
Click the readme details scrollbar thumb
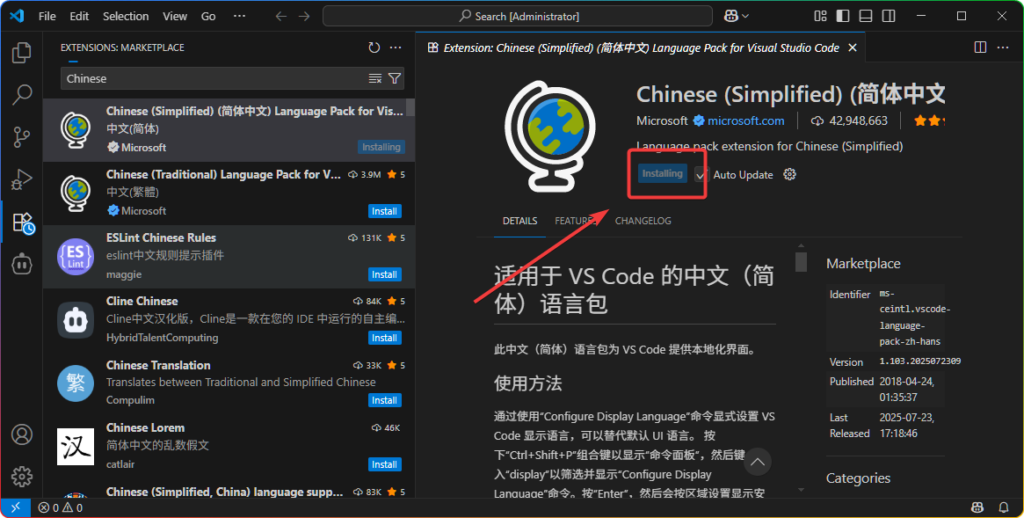(x=801, y=262)
